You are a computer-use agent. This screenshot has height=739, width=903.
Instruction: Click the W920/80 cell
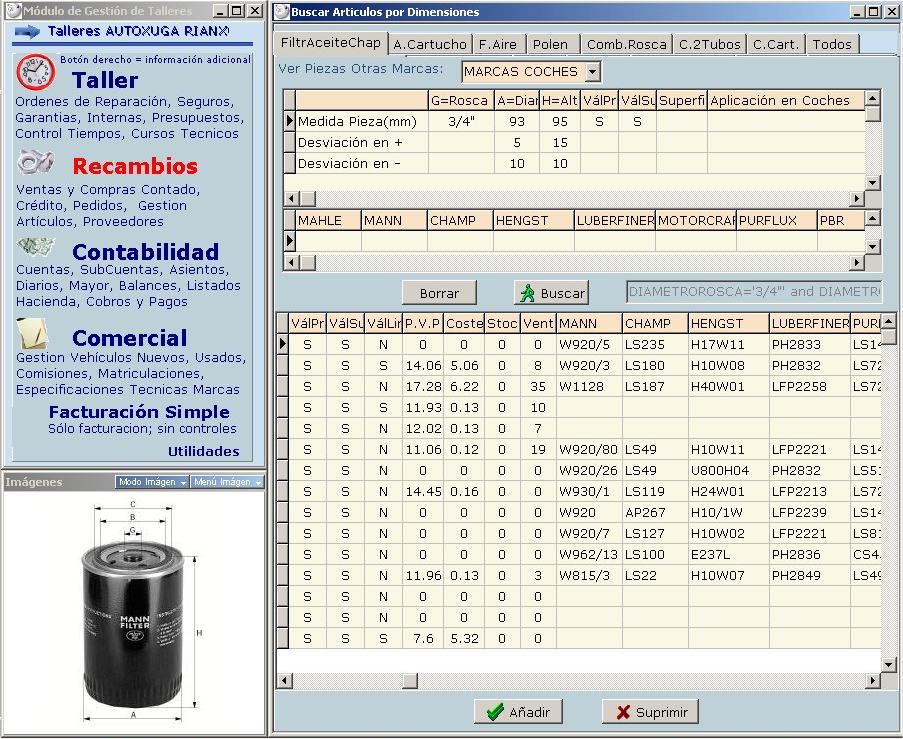[x=589, y=450]
